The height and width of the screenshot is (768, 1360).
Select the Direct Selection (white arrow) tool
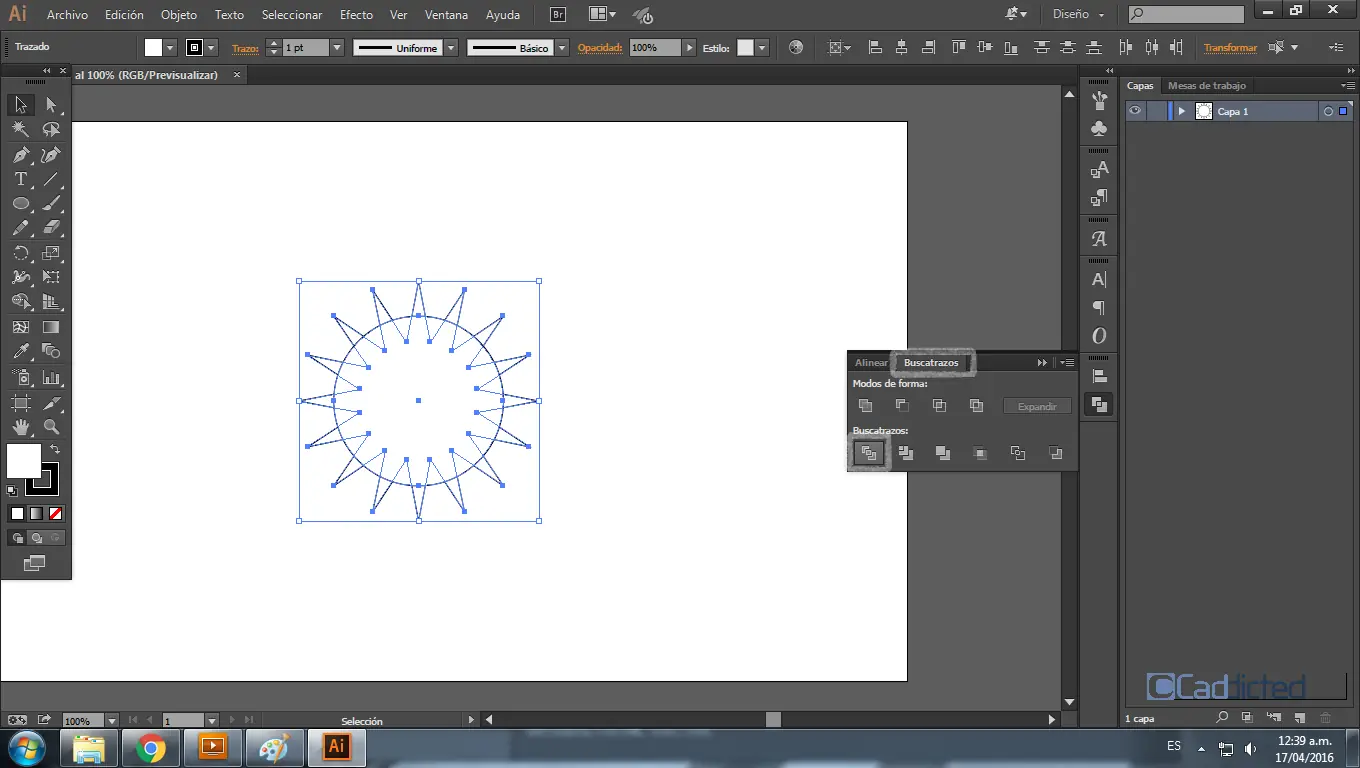click(51, 105)
